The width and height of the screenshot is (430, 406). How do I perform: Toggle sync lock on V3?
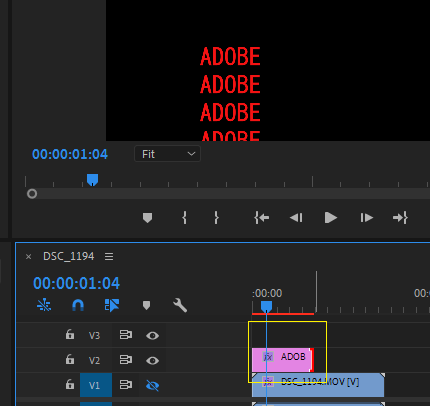point(126,335)
